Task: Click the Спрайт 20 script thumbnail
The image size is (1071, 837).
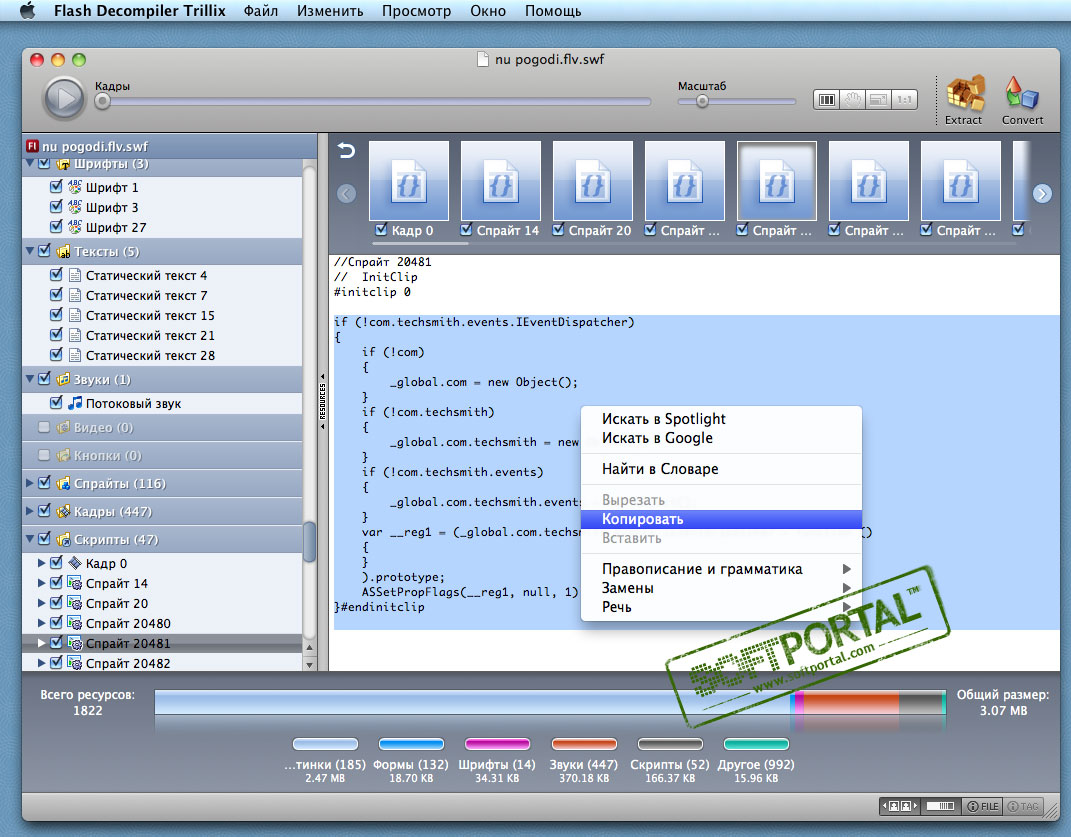Action: (x=593, y=181)
